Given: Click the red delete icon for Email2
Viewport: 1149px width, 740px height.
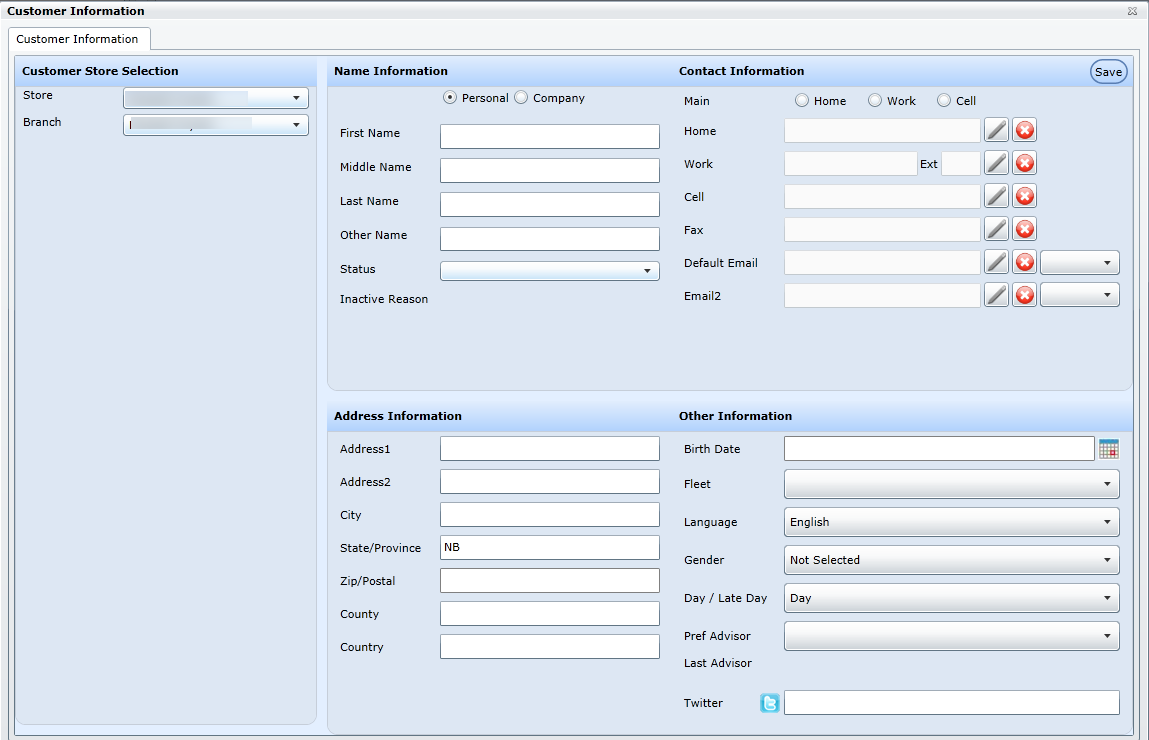Looking at the screenshot, I should [1024, 295].
